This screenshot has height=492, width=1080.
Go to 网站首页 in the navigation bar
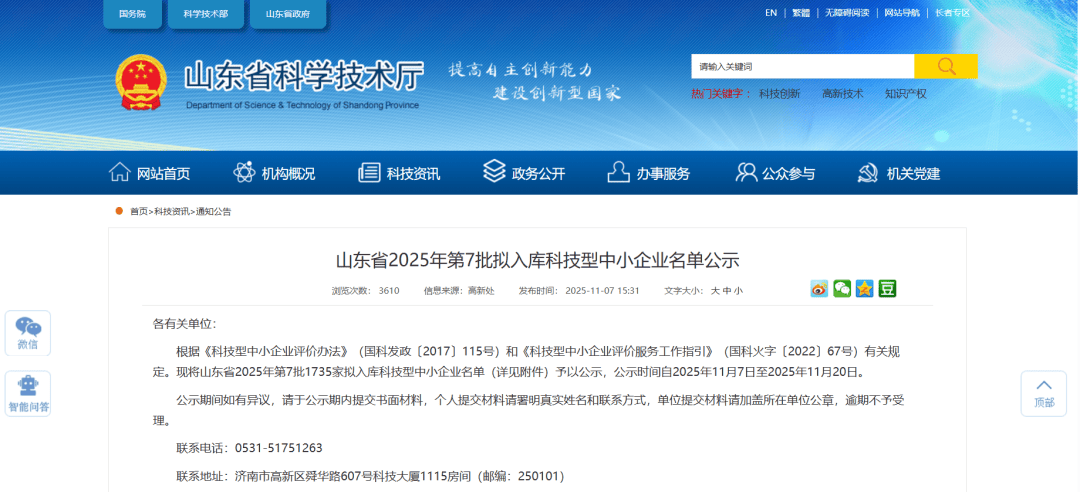[x=149, y=173]
